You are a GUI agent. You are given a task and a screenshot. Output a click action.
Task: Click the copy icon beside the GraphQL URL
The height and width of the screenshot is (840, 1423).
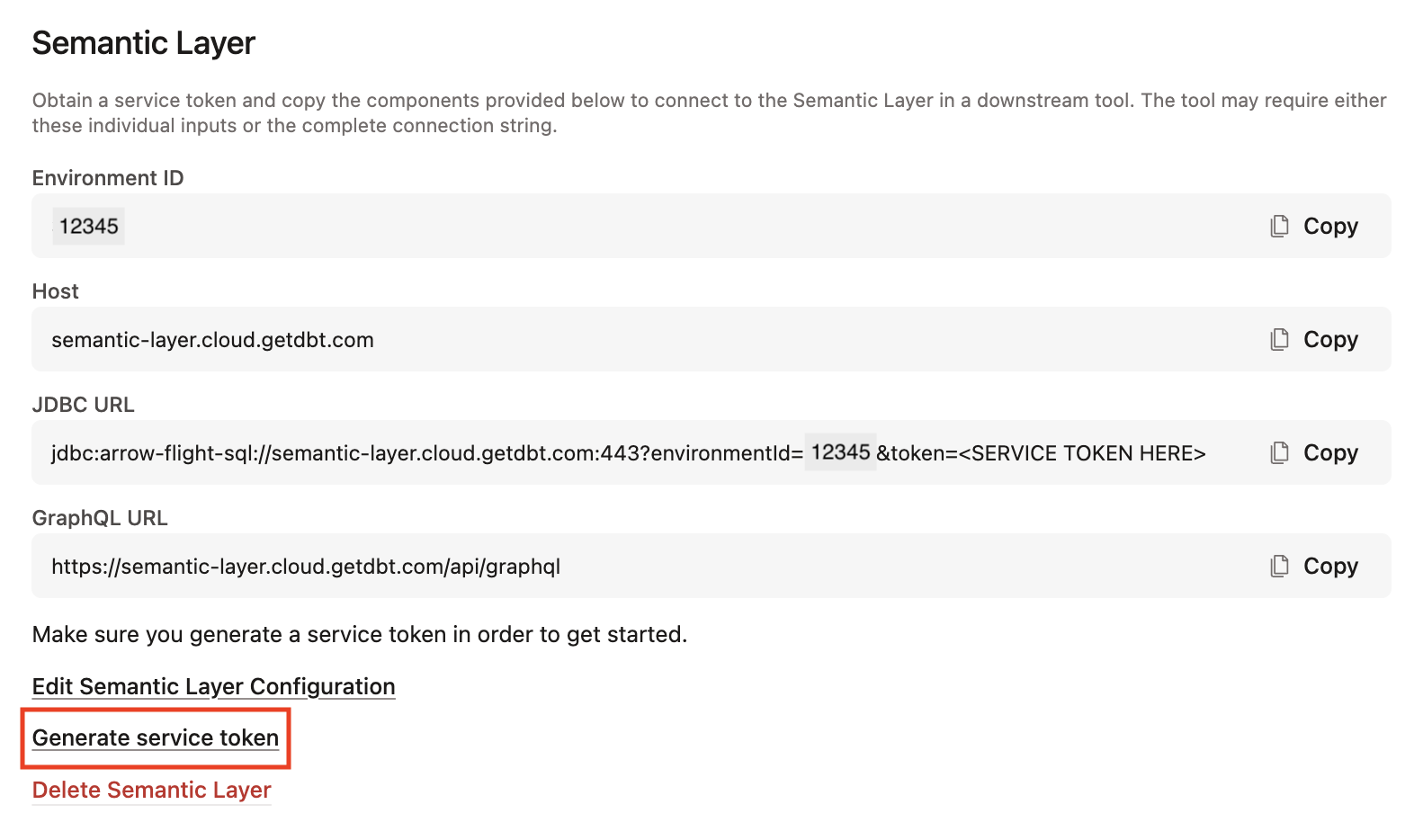click(x=1280, y=566)
